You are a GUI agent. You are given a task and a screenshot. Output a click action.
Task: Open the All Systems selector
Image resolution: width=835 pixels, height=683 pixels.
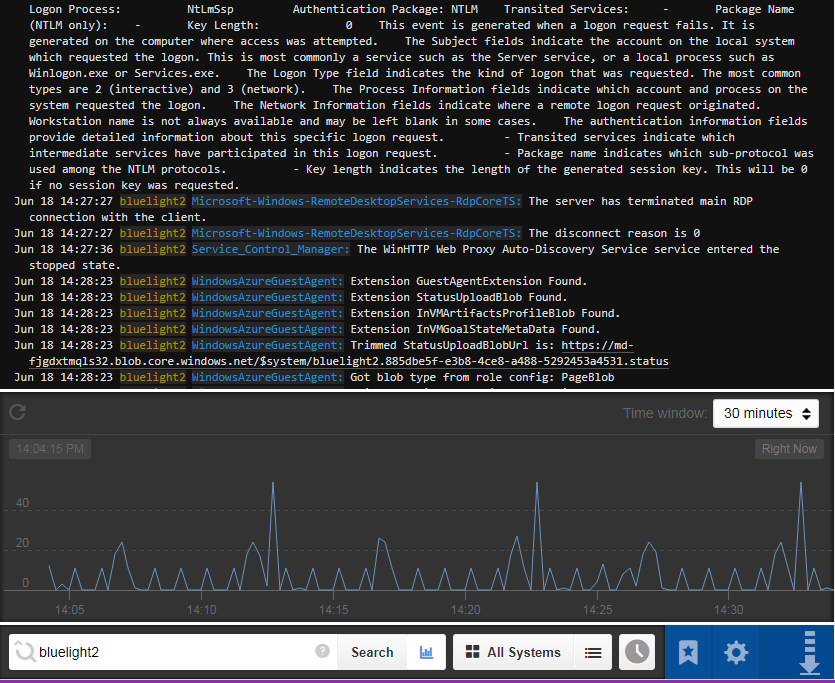pyautogui.click(x=513, y=652)
